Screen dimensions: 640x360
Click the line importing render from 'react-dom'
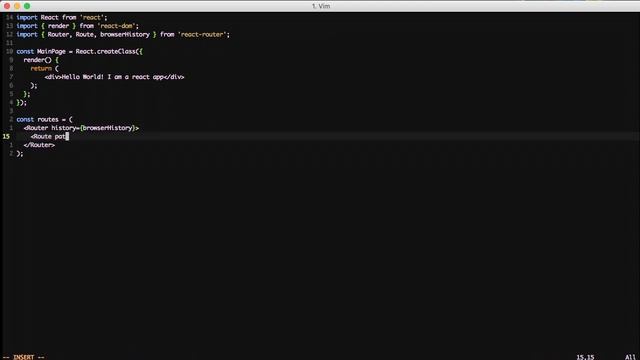point(78,26)
